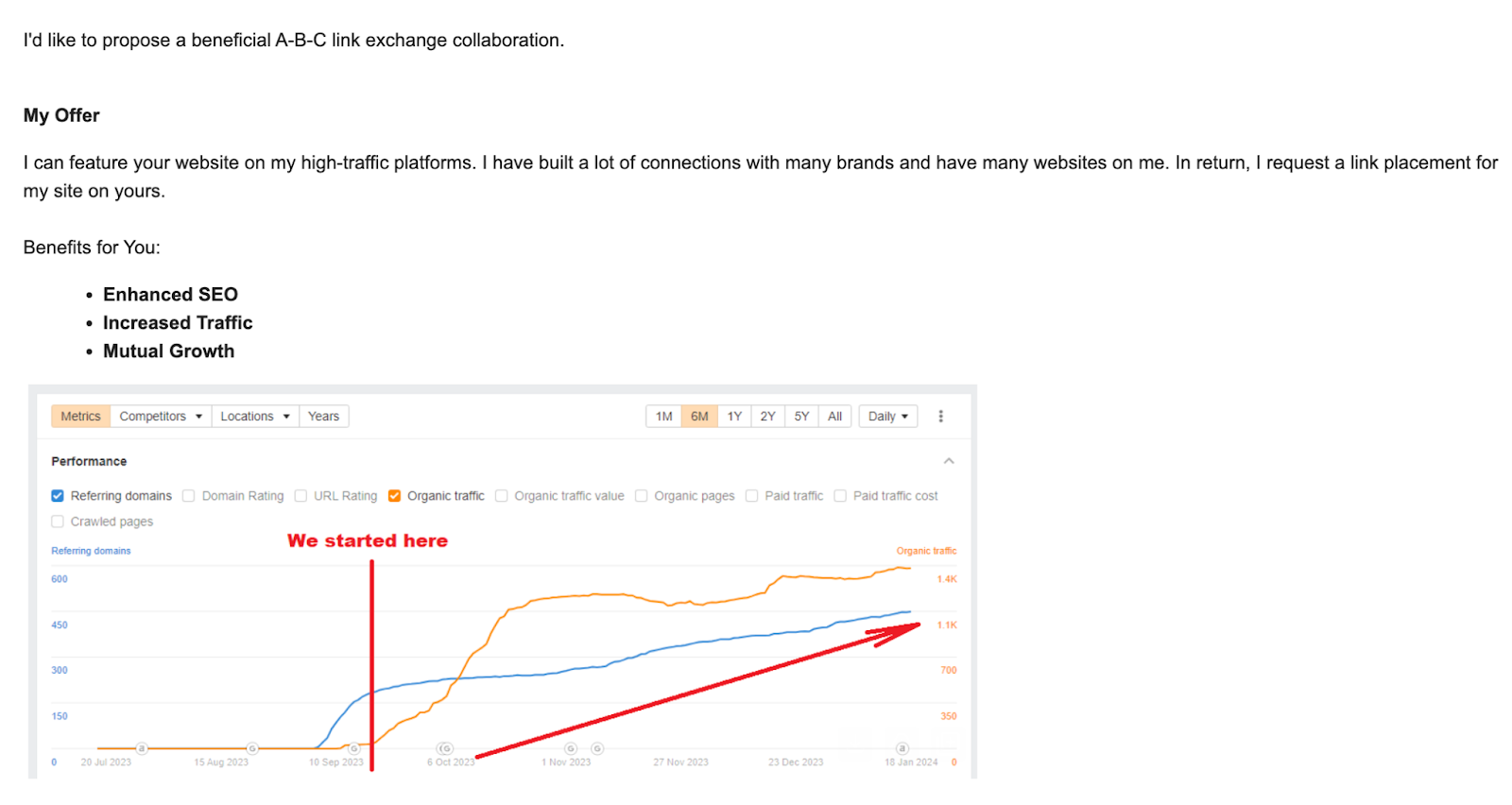Image resolution: width=1512 pixels, height=805 pixels.
Task: Click the My Offer heading
Action: 61,115
